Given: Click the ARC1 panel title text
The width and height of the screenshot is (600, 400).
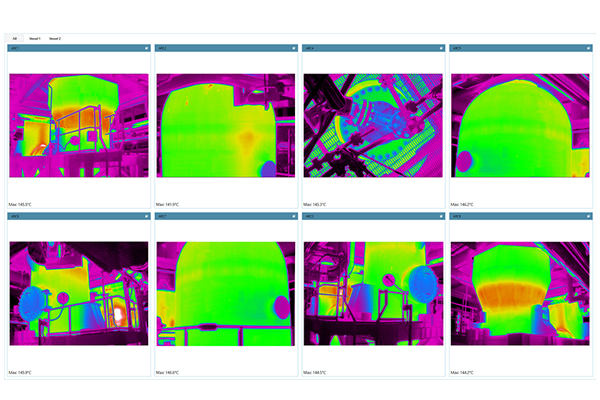Looking at the screenshot, I should coord(15,48).
